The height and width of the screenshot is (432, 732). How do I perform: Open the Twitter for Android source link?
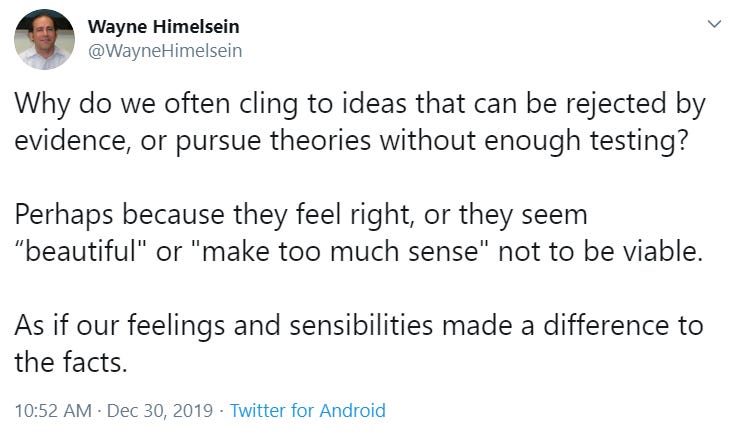[x=308, y=411]
